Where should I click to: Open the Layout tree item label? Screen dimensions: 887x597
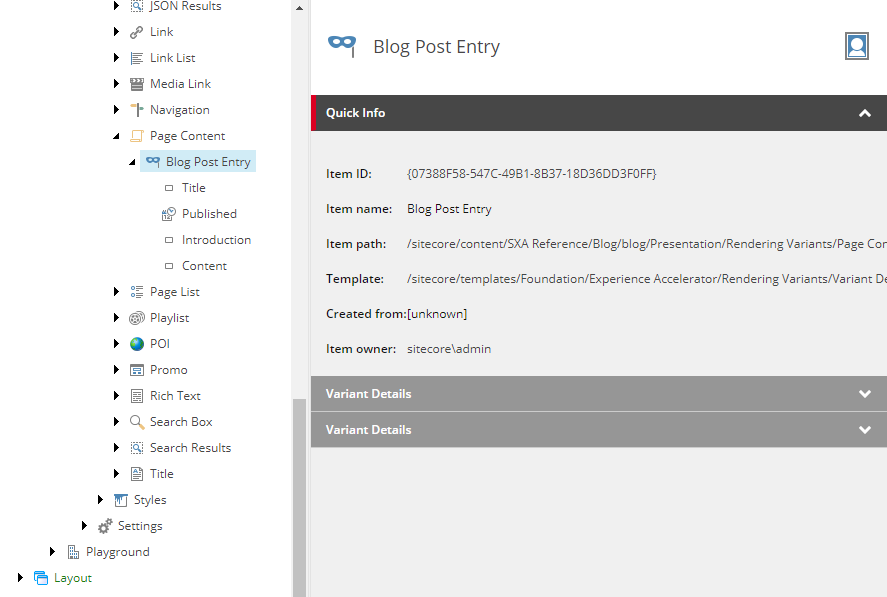click(x=73, y=578)
